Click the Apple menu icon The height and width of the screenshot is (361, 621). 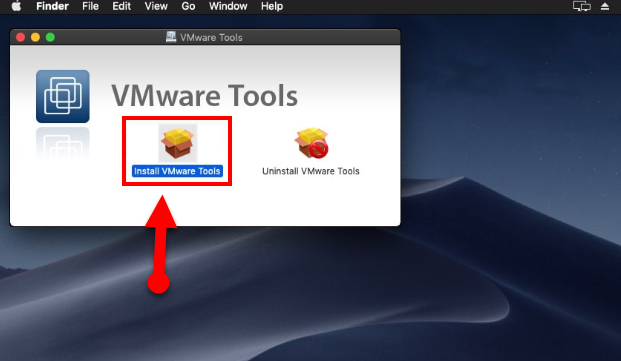tap(16, 6)
